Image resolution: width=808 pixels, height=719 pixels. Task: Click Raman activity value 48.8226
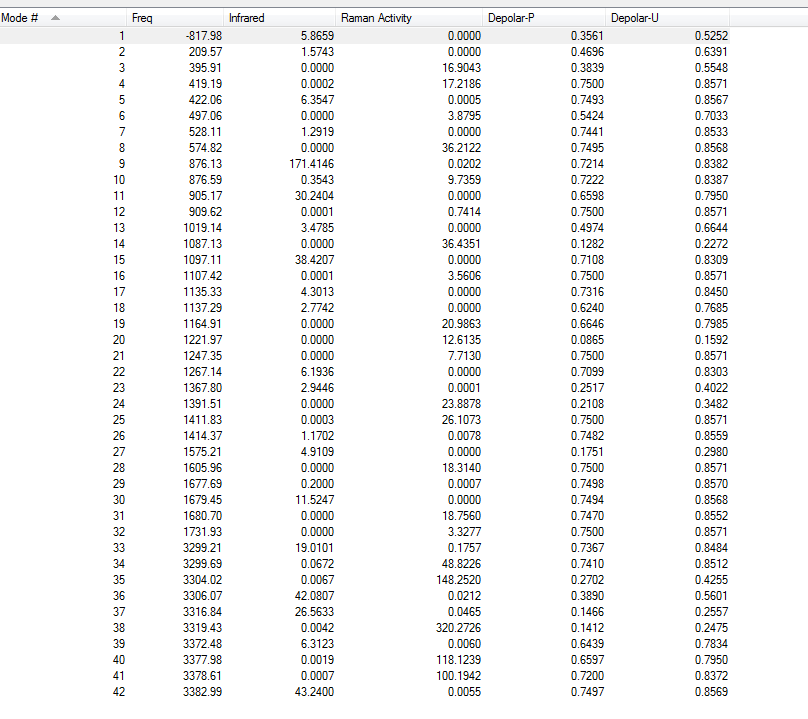(x=461, y=563)
